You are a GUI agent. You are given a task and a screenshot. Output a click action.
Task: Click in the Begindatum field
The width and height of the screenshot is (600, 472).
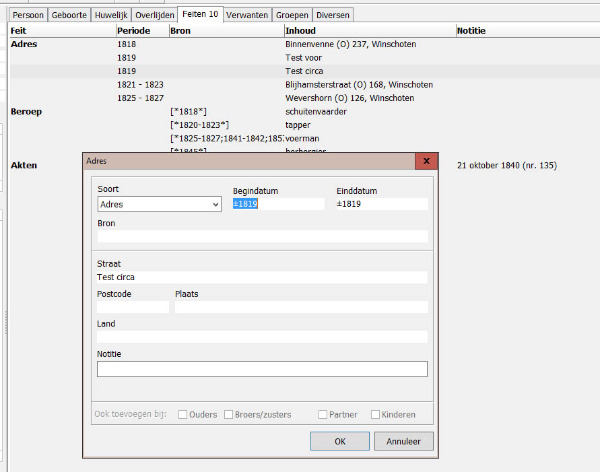pyautogui.click(x=278, y=204)
